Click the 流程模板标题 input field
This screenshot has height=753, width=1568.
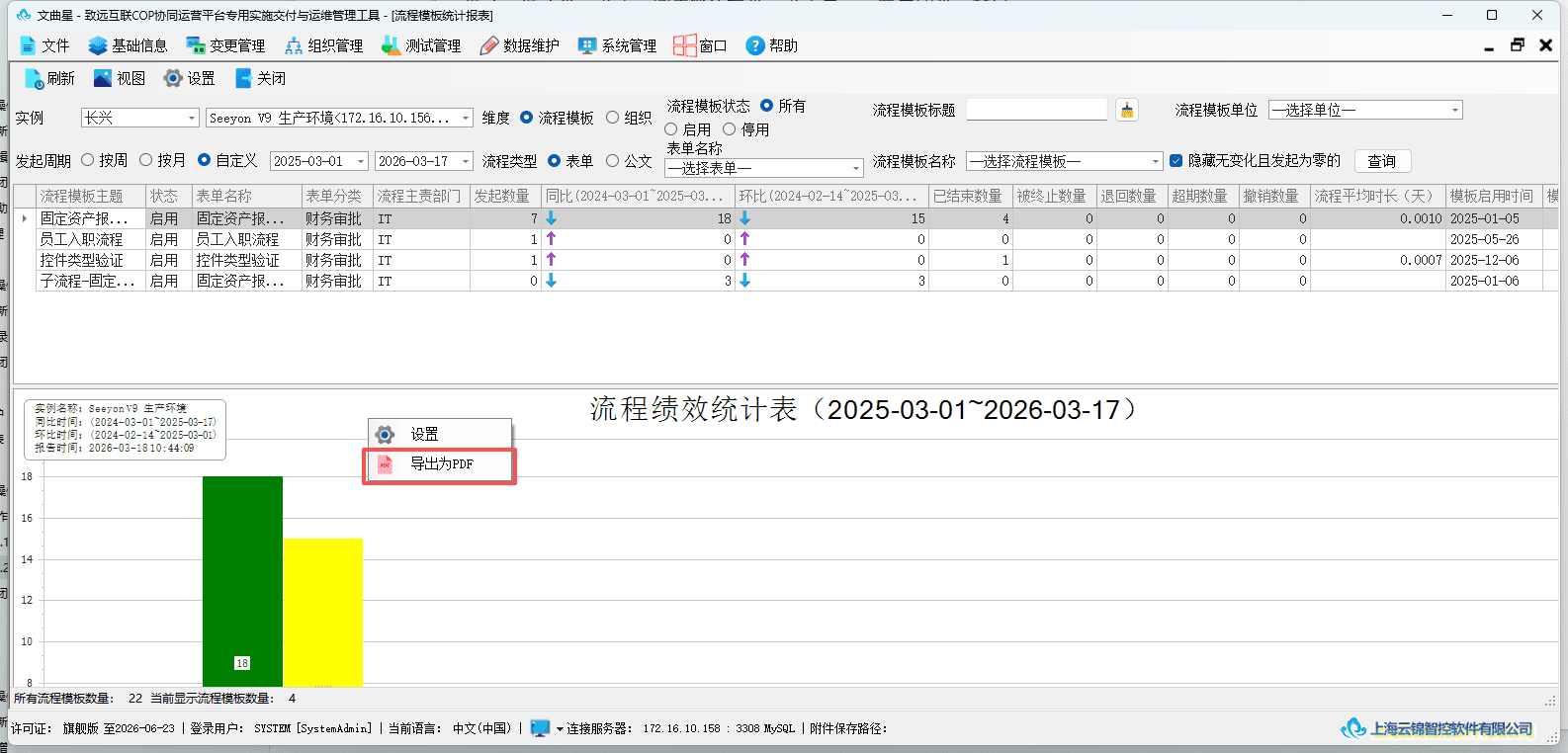click(x=1036, y=110)
